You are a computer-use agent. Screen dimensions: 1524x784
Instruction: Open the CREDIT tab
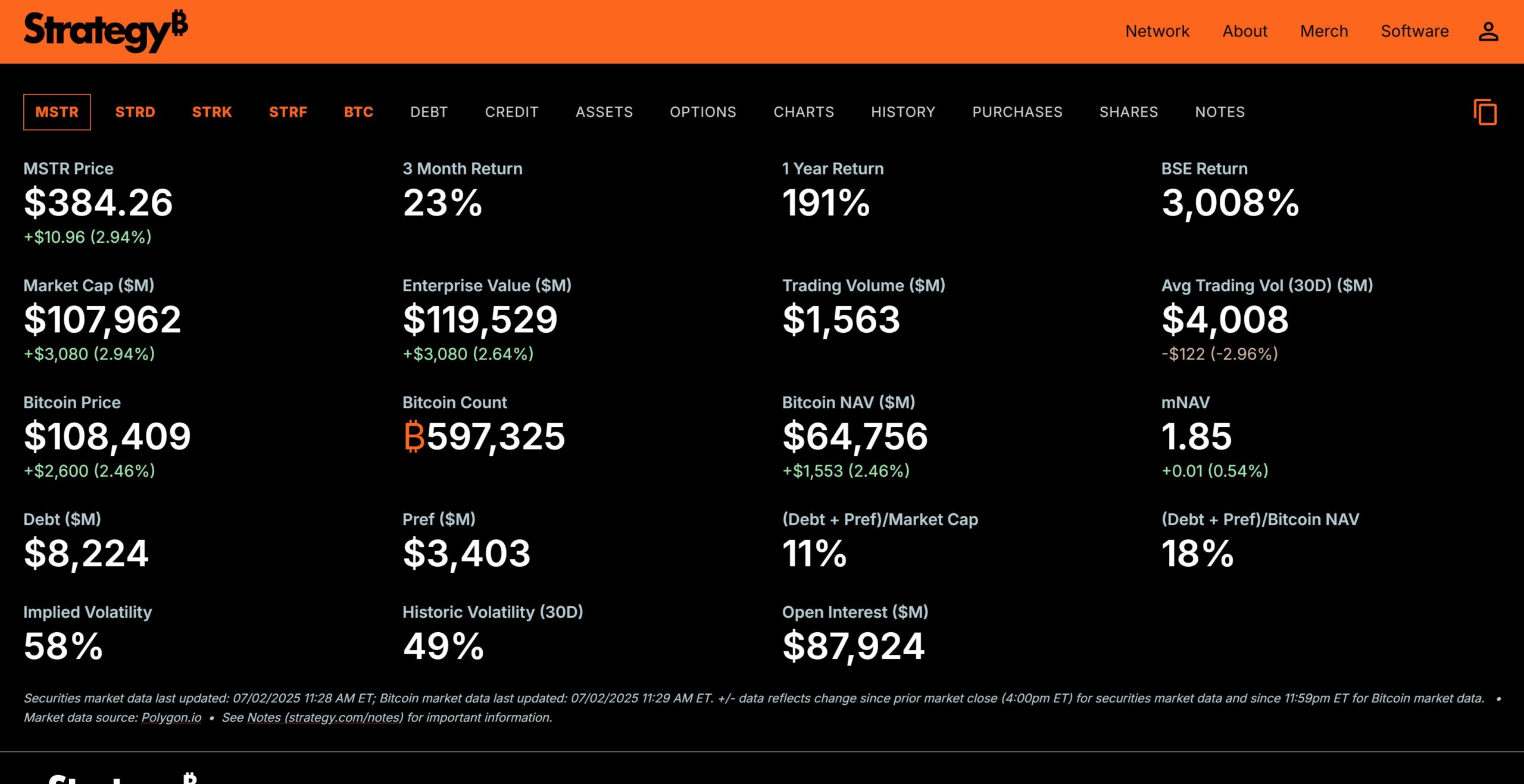point(512,112)
